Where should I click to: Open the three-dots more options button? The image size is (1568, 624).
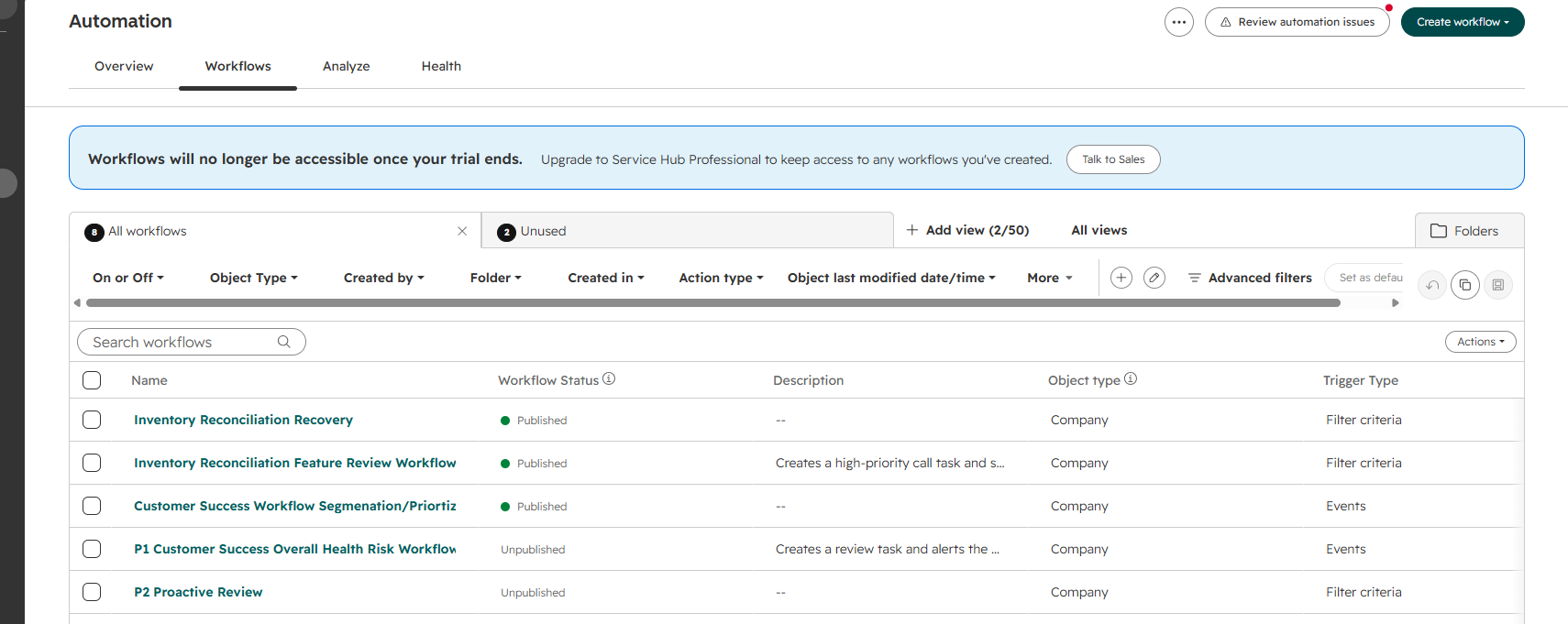pyautogui.click(x=1179, y=22)
